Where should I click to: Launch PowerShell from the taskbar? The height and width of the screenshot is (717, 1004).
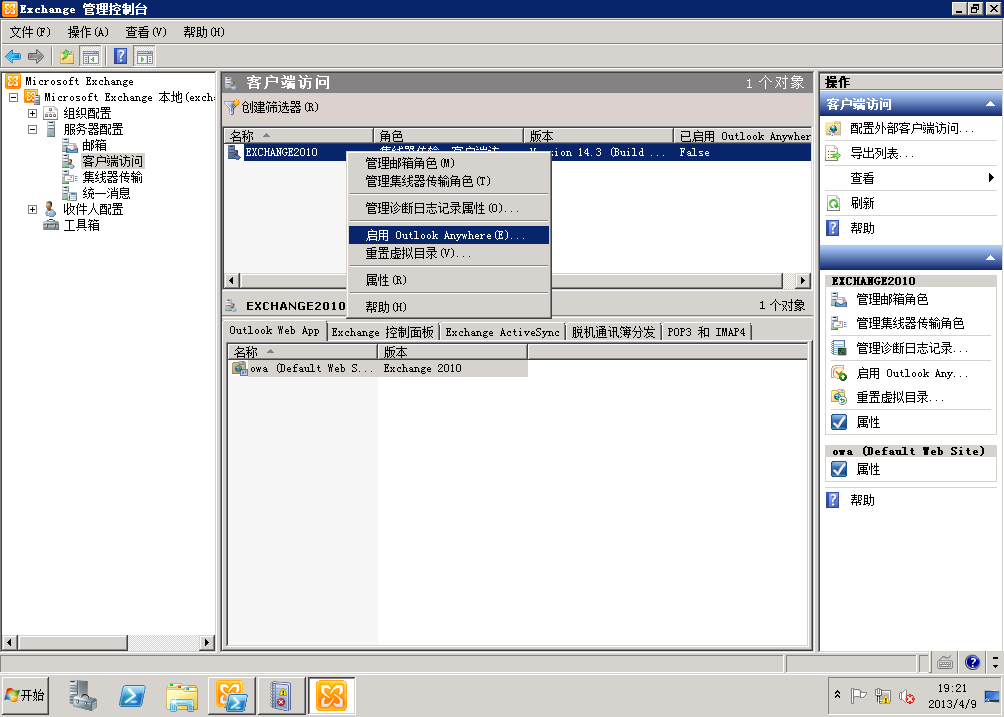click(132, 695)
